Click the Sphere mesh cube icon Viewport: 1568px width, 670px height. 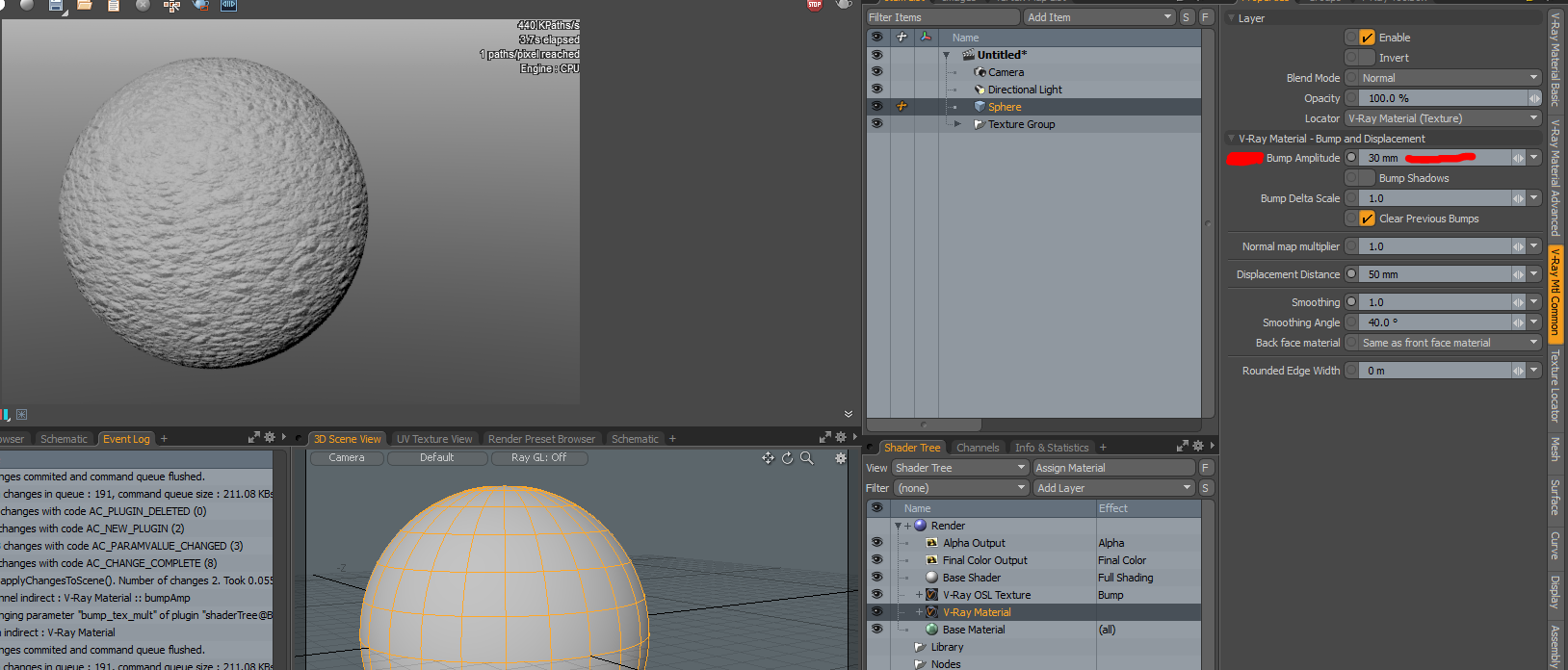pyautogui.click(x=980, y=107)
